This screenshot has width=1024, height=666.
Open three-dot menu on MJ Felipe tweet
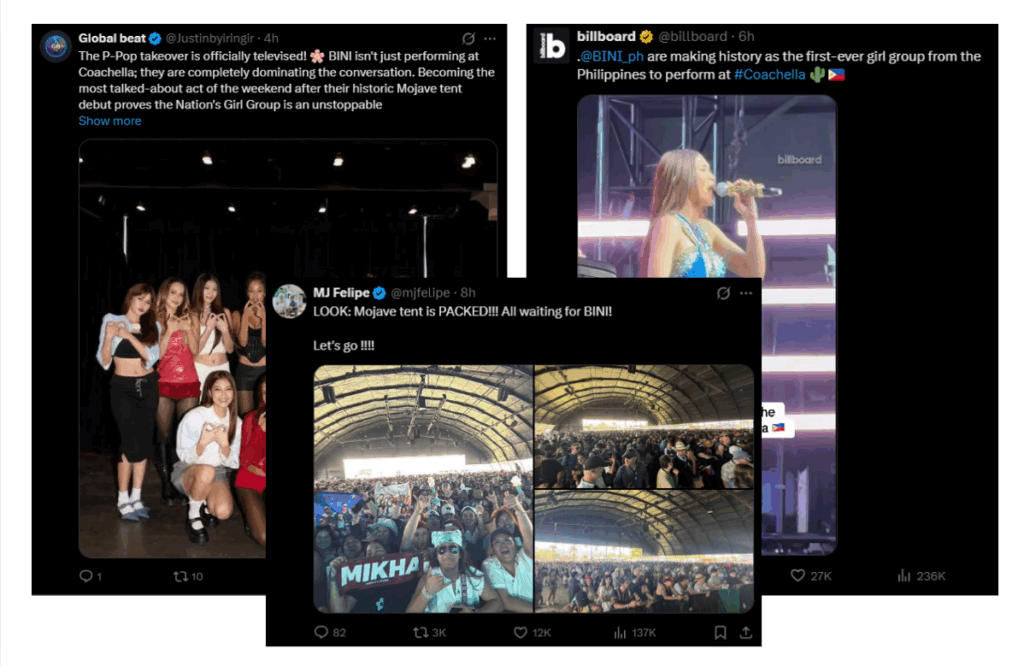click(746, 293)
